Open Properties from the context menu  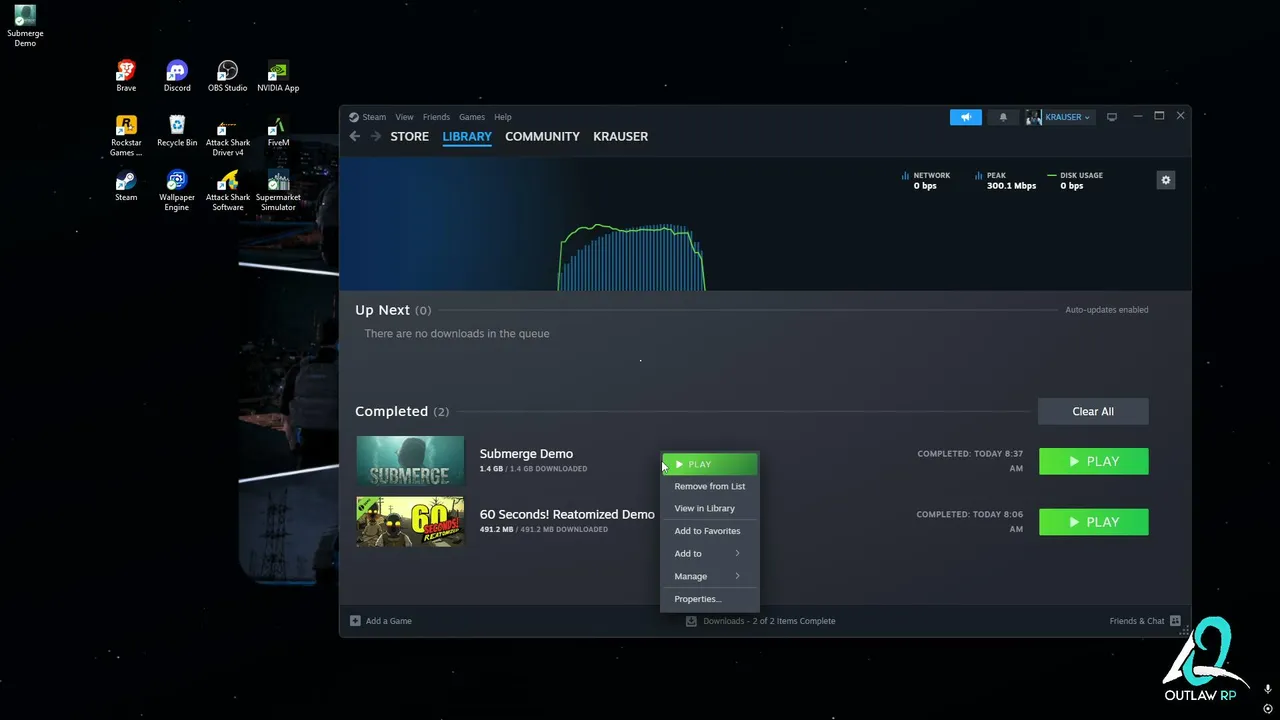(x=709, y=599)
